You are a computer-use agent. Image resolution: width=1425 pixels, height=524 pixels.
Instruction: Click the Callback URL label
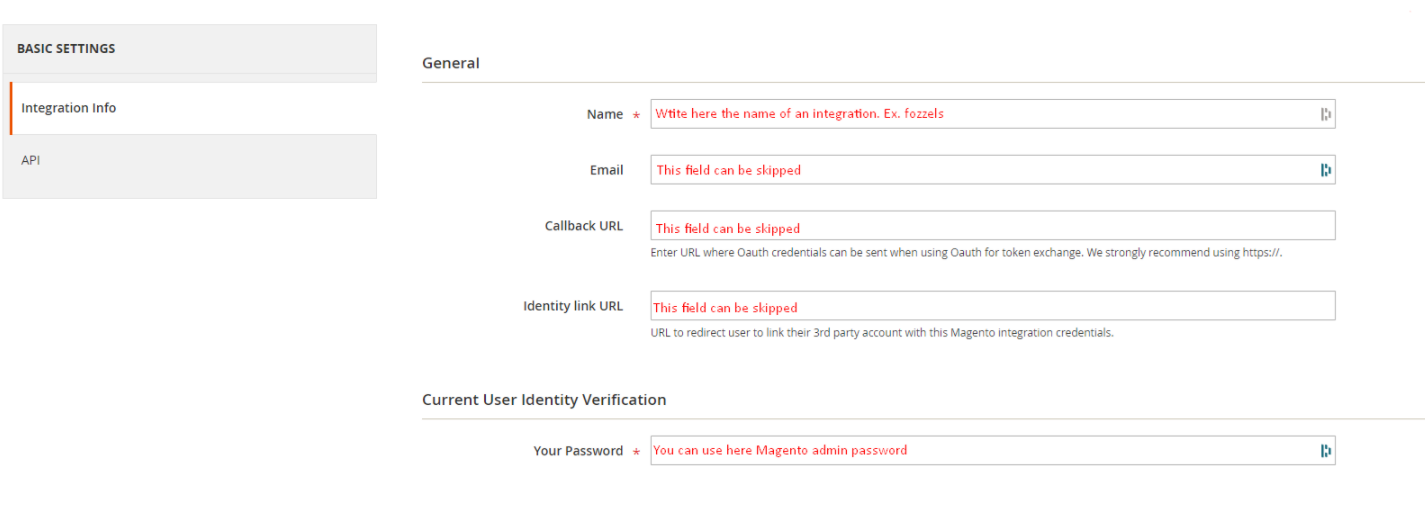click(583, 226)
